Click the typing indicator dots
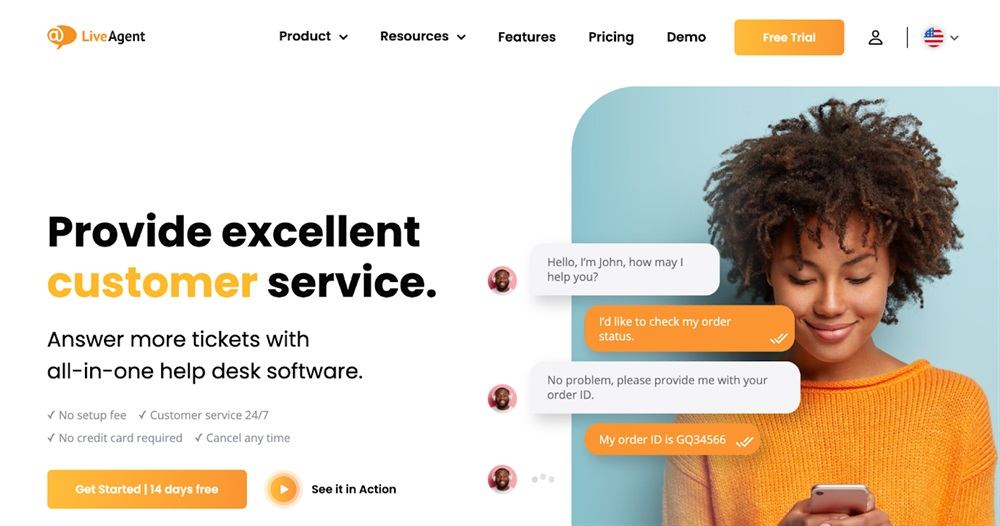Image resolution: width=1000 pixels, height=526 pixels. point(543,478)
